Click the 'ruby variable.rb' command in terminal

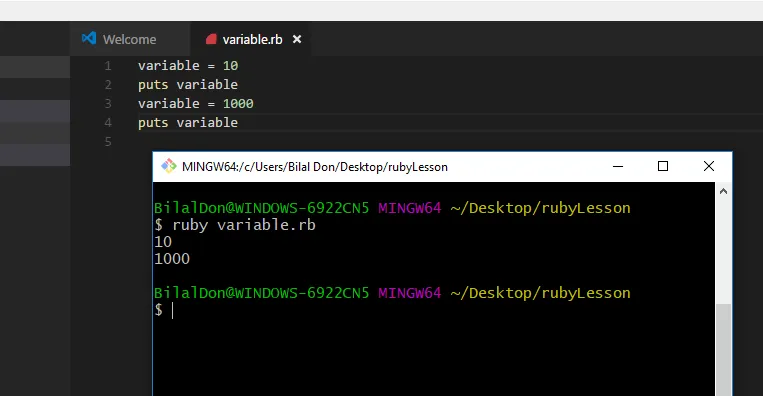click(x=244, y=225)
